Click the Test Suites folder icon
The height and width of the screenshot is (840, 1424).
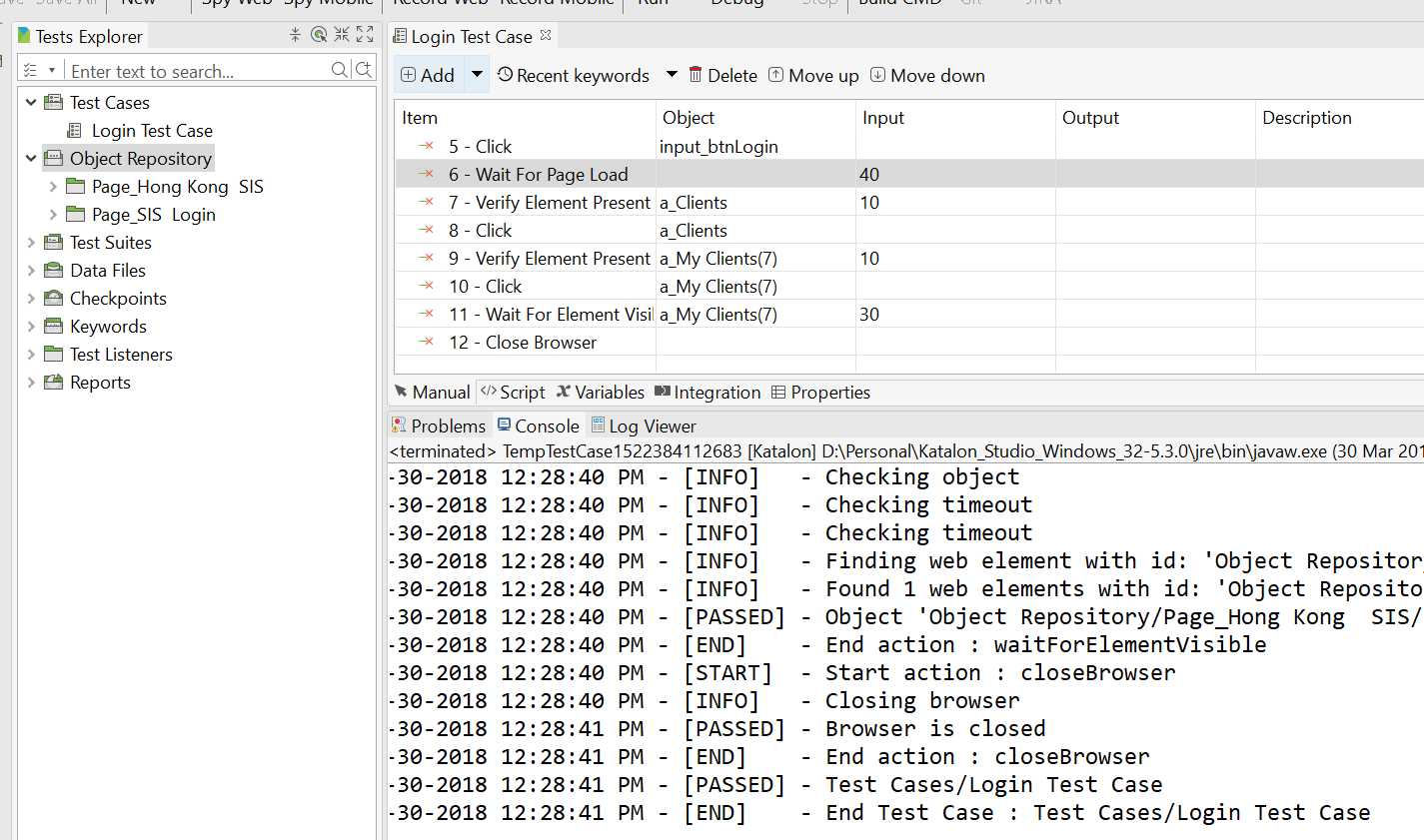(x=54, y=242)
